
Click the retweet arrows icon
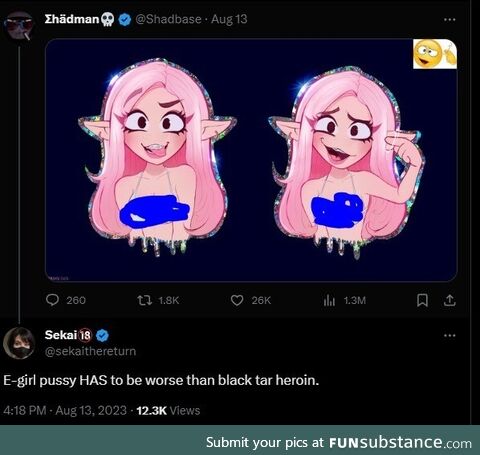coord(145,300)
